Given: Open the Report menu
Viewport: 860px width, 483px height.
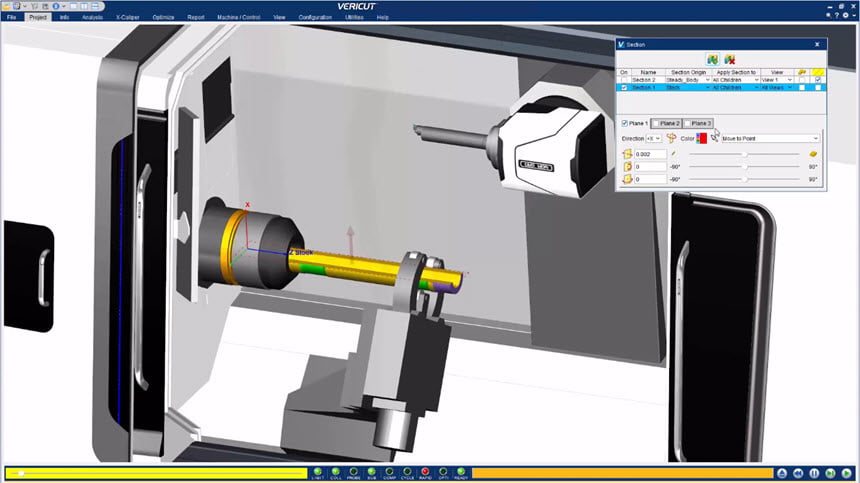Looking at the screenshot, I should (195, 17).
